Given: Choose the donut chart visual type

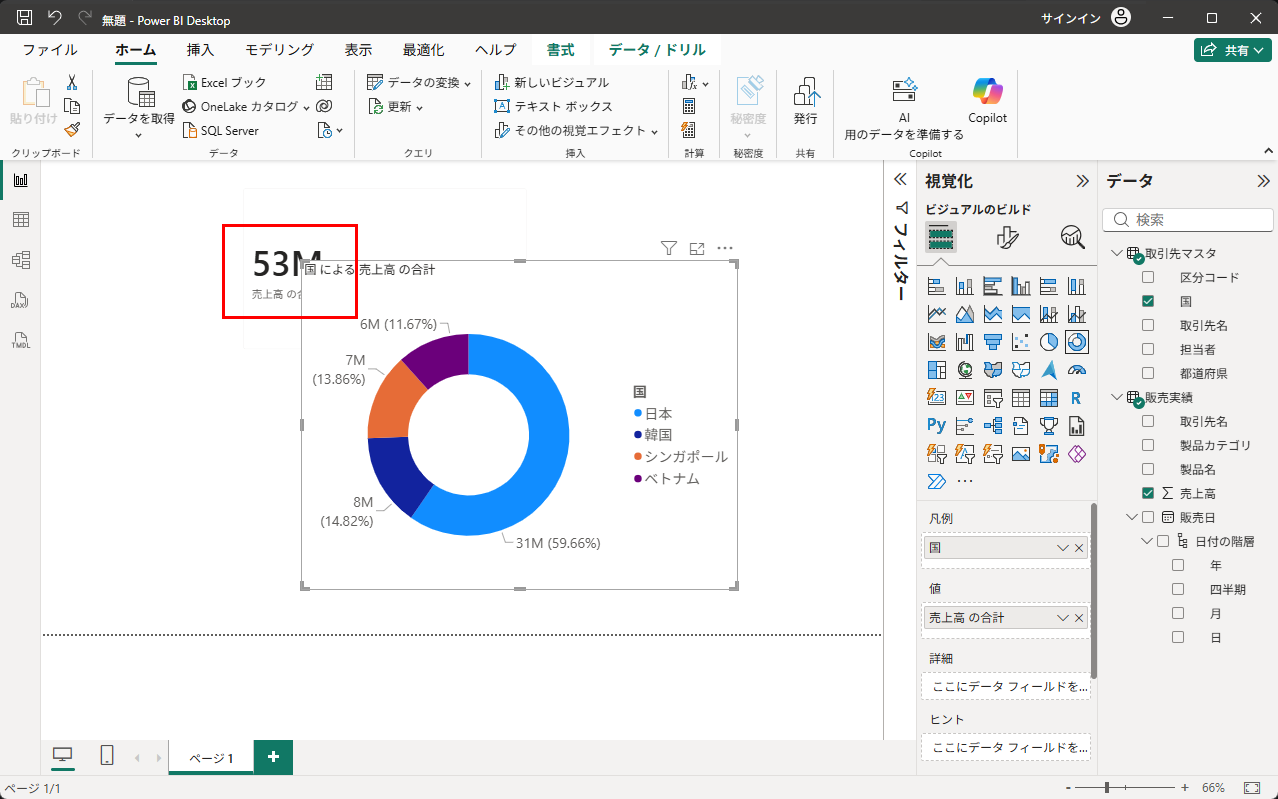Looking at the screenshot, I should tap(1077, 342).
